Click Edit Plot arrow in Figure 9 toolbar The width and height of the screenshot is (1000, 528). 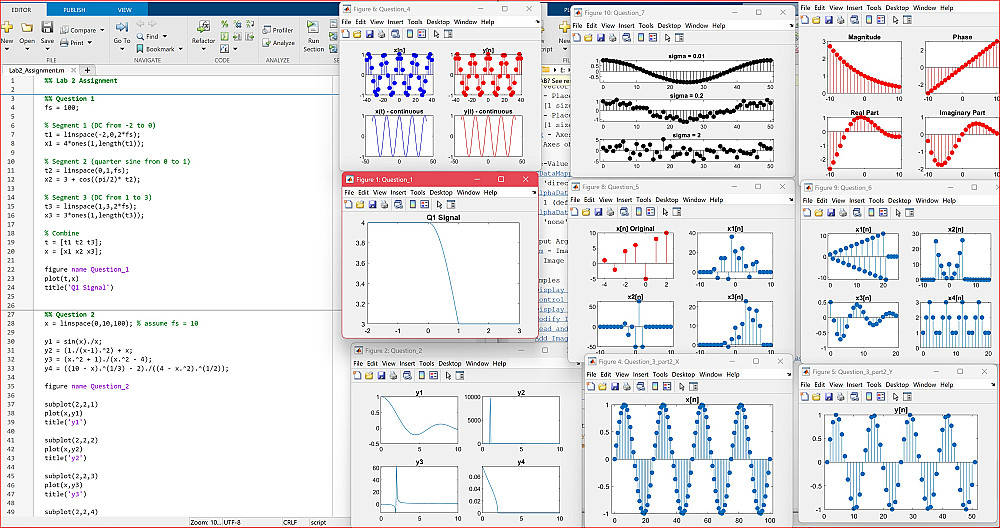click(x=897, y=212)
